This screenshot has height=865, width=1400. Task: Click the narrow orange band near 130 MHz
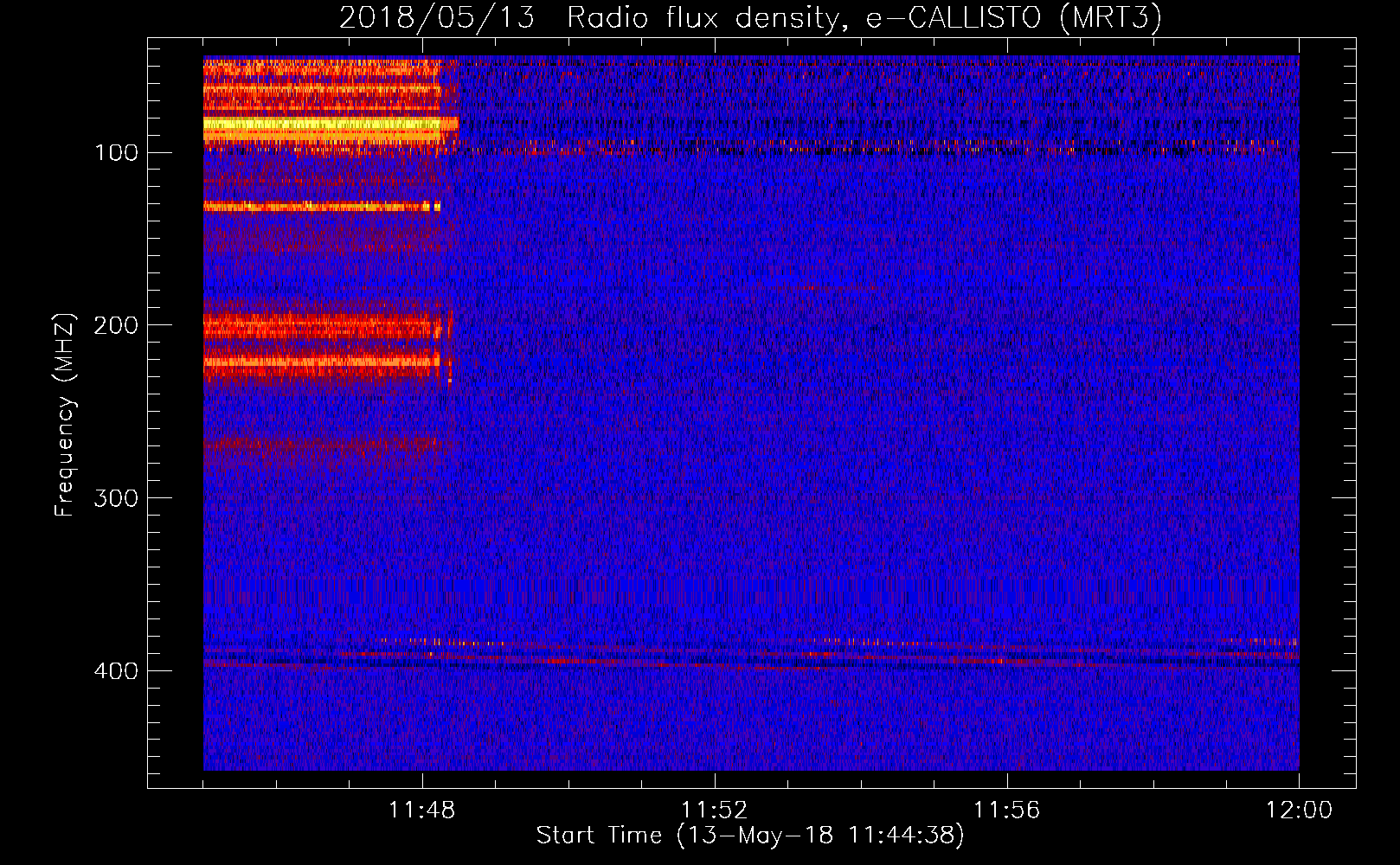click(322, 207)
